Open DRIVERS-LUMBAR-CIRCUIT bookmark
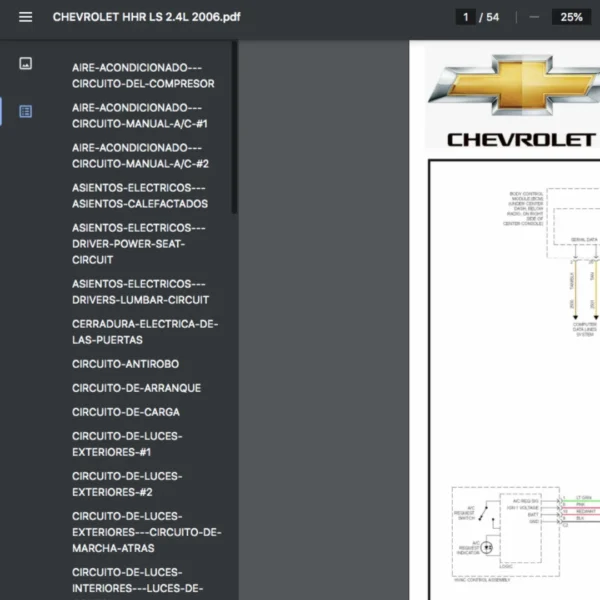This screenshot has height=600, width=600. 140,292
